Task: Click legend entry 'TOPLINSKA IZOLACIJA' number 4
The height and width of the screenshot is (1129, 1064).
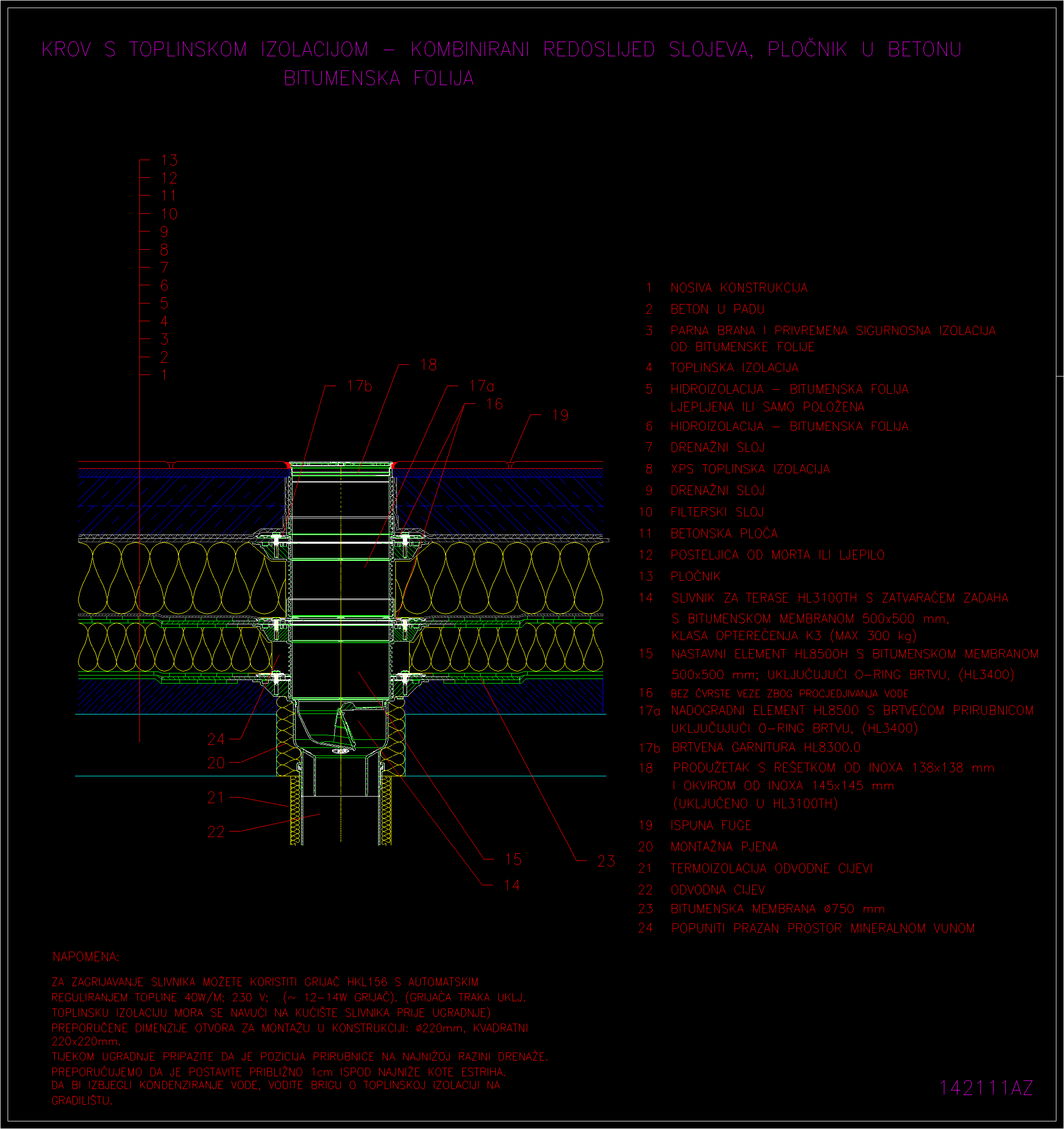Action: 734,367
